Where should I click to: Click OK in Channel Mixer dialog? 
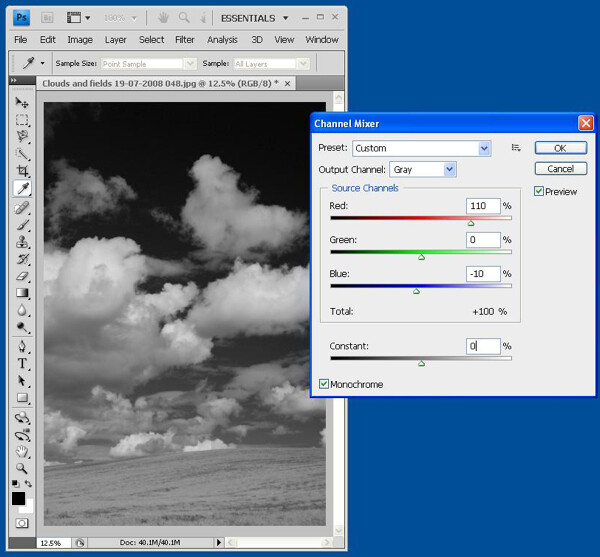click(x=561, y=148)
